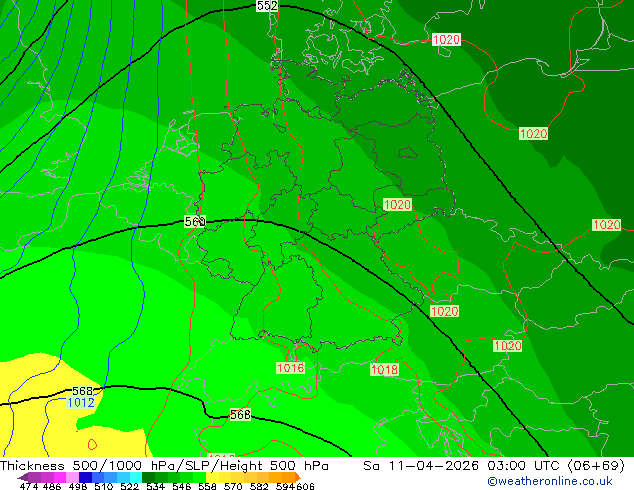634x490 pixels.
Task: Open the weatheronline.co.uk copyright link
Action: tap(550, 481)
